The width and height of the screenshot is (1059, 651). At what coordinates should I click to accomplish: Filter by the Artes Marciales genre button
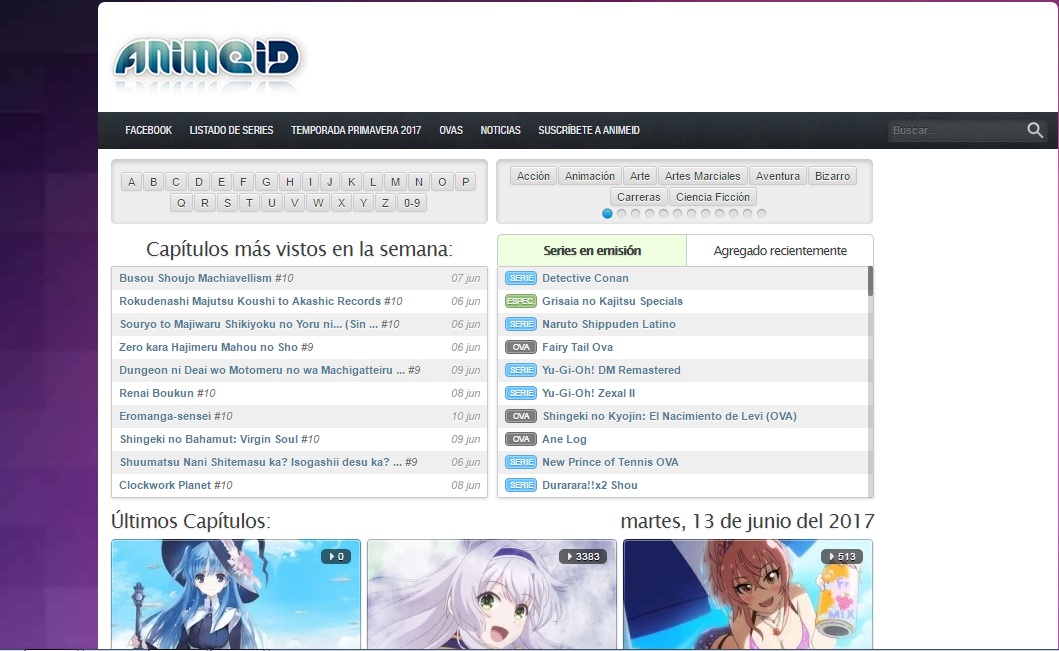702,176
